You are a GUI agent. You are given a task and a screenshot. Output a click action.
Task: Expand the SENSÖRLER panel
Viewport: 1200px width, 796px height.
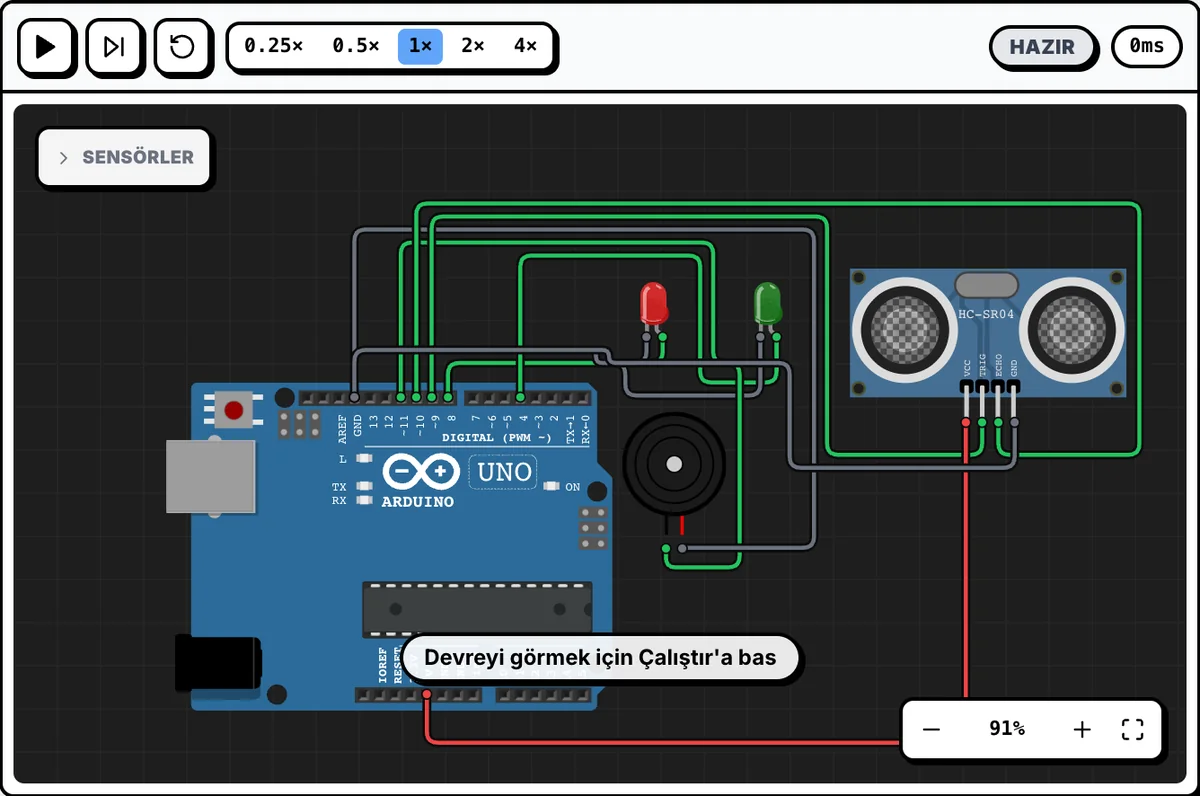coord(124,157)
